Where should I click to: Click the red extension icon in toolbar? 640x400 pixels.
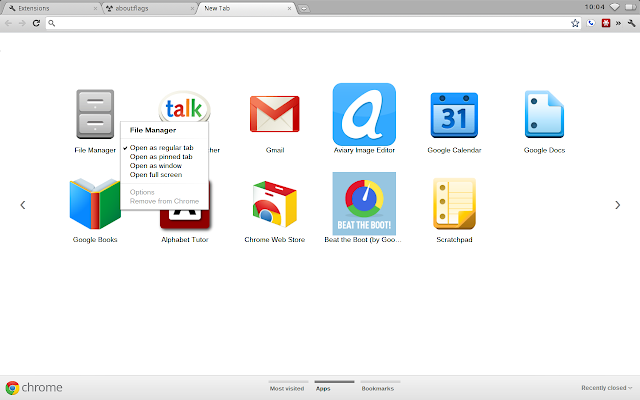coord(606,23)
